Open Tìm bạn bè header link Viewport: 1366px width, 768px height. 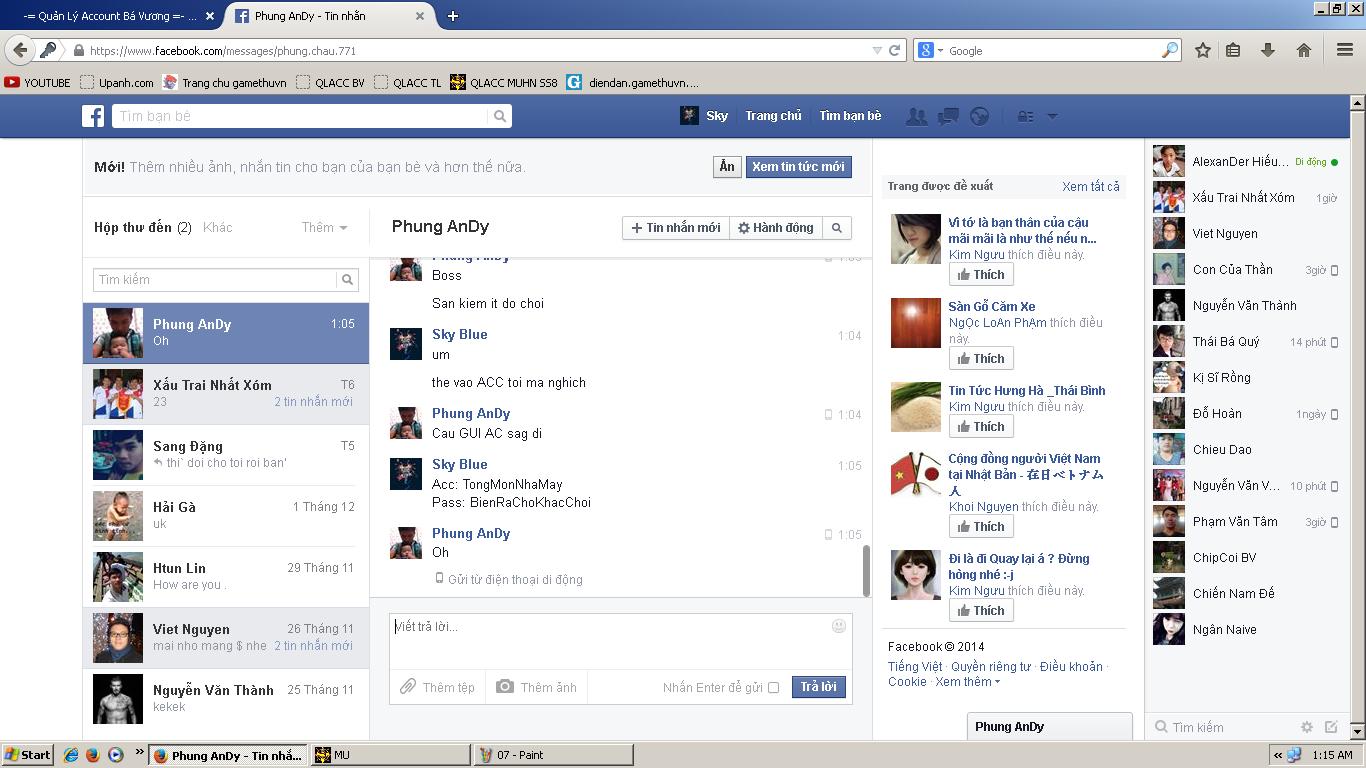[850, 116]
